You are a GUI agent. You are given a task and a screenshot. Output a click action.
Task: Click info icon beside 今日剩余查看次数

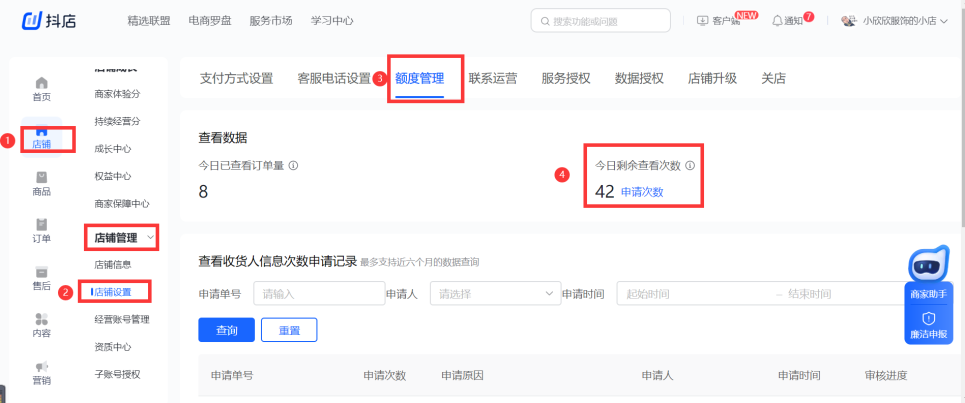[690, 167]
